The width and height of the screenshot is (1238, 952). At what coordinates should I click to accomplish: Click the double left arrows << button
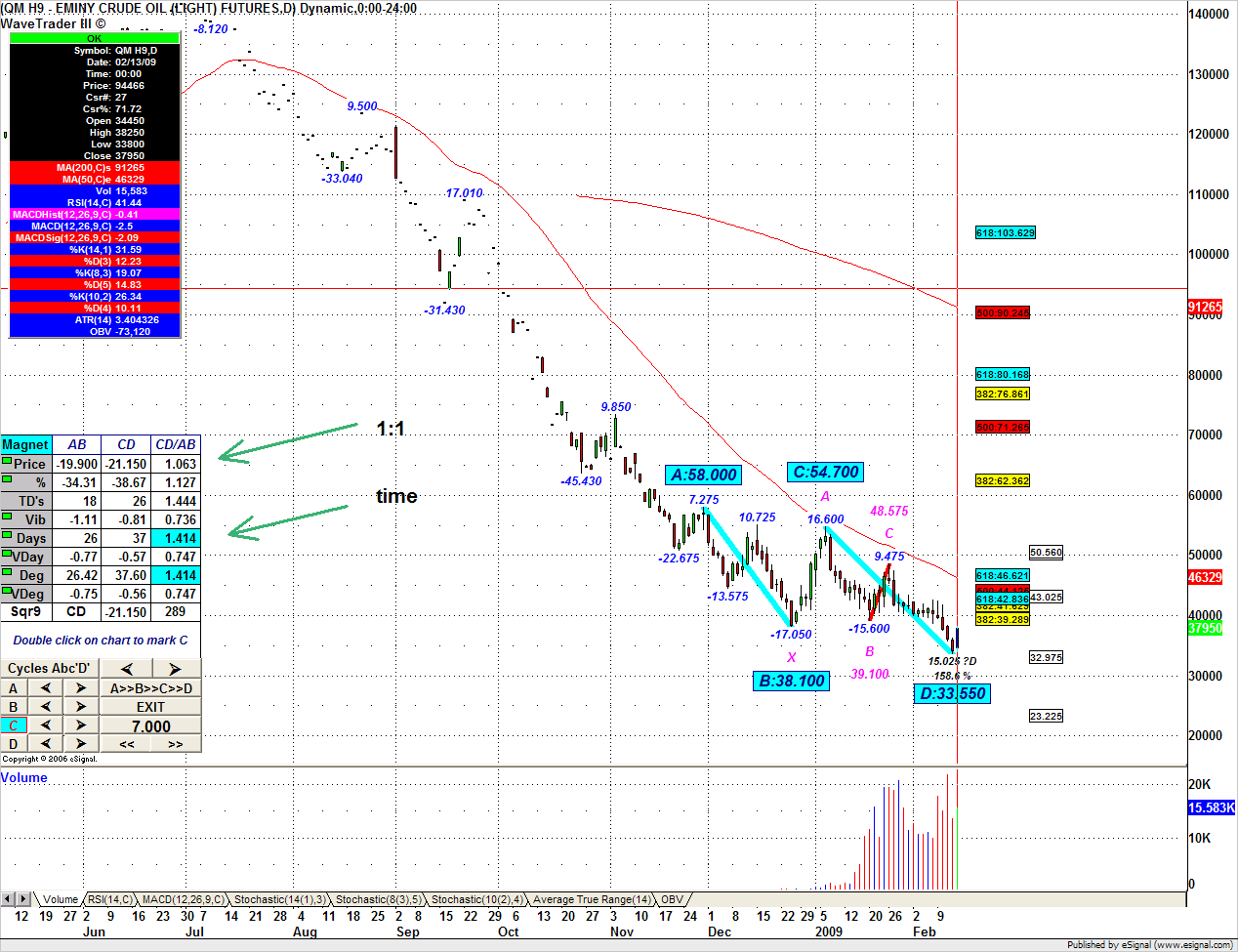pyautogui.click(x=126, y=744)
